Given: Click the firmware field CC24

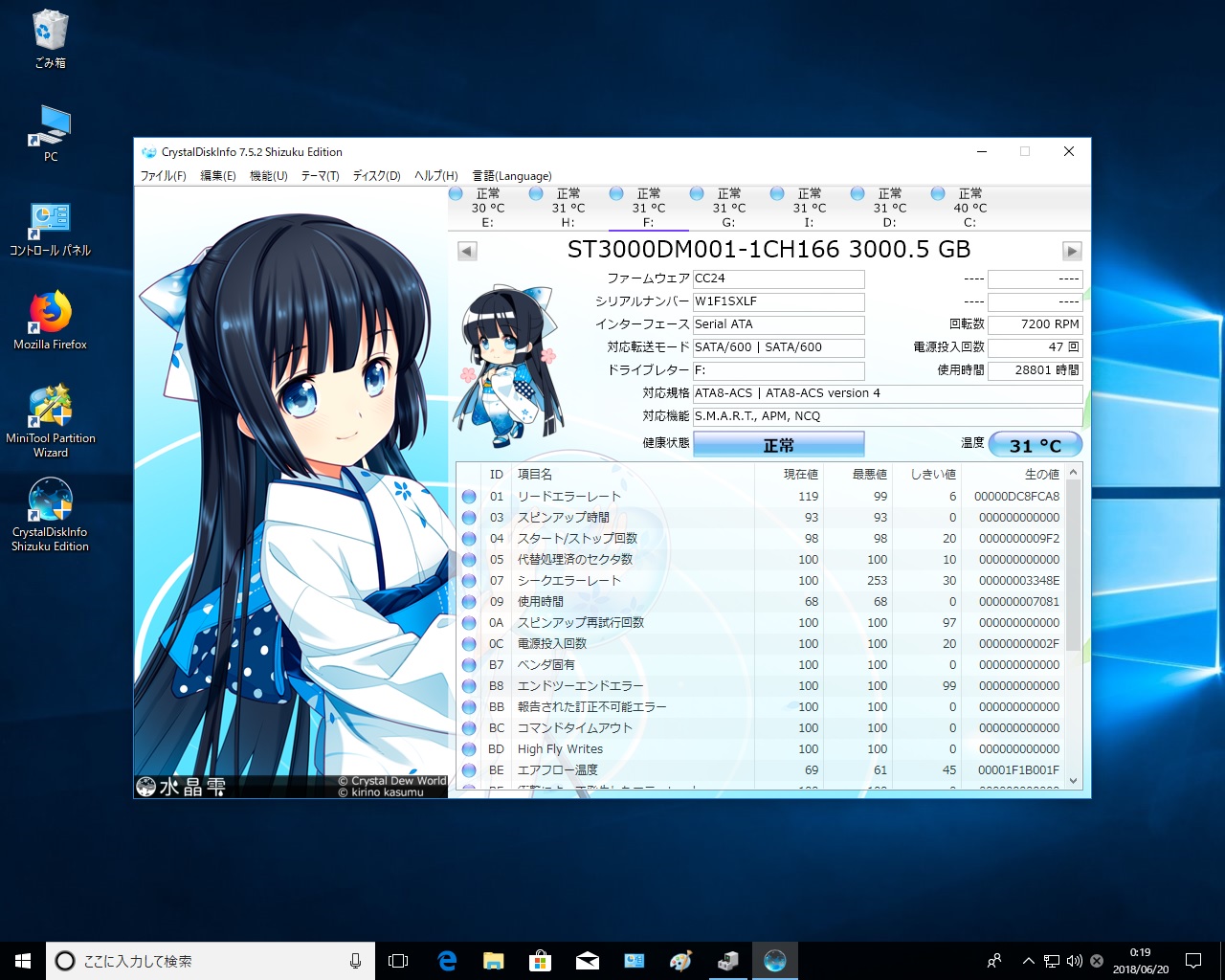Looking at the screenshot, I should (778, 278).
